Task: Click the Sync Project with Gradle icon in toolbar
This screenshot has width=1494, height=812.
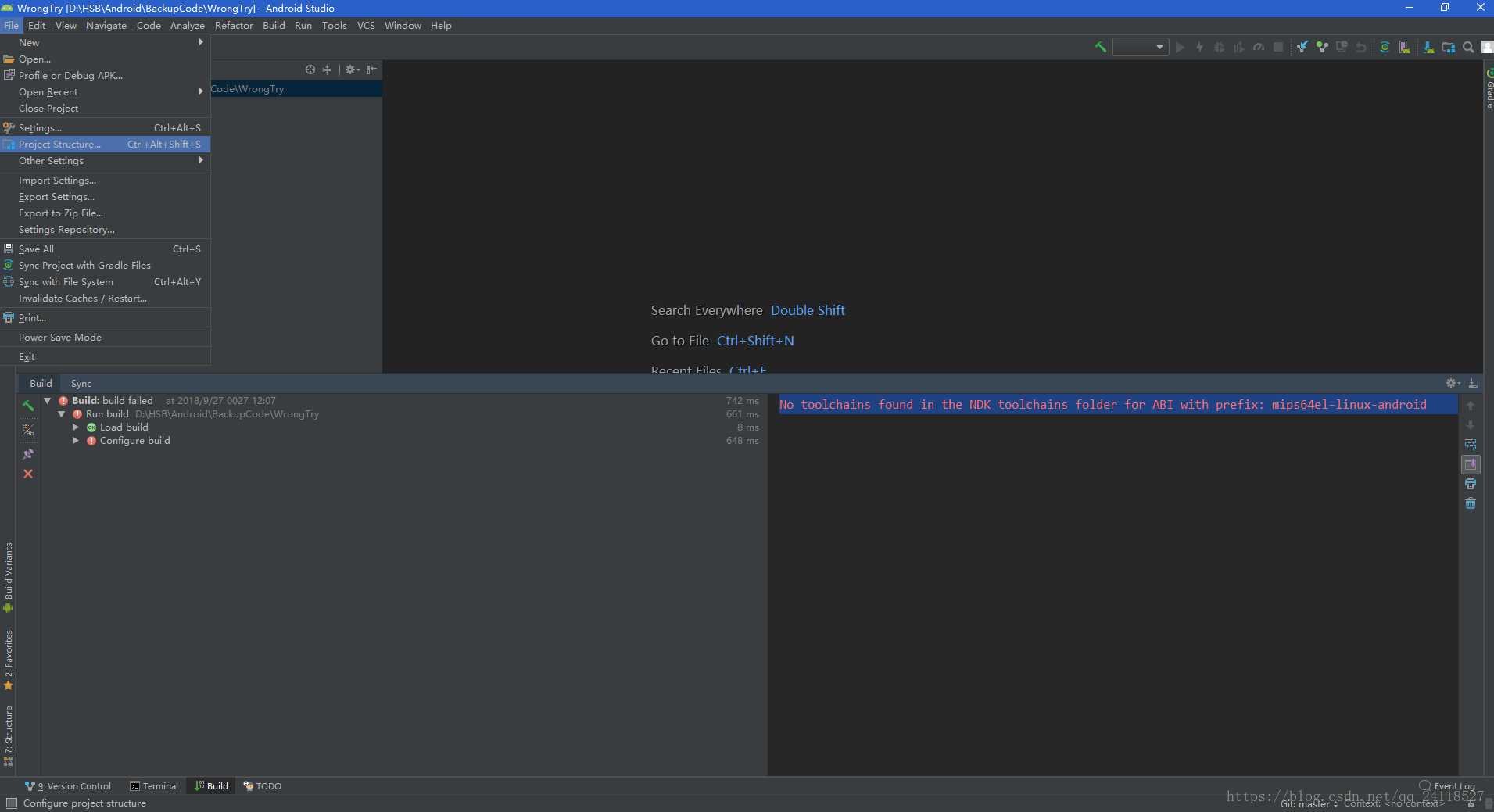Action: [x=1385, y=48]
